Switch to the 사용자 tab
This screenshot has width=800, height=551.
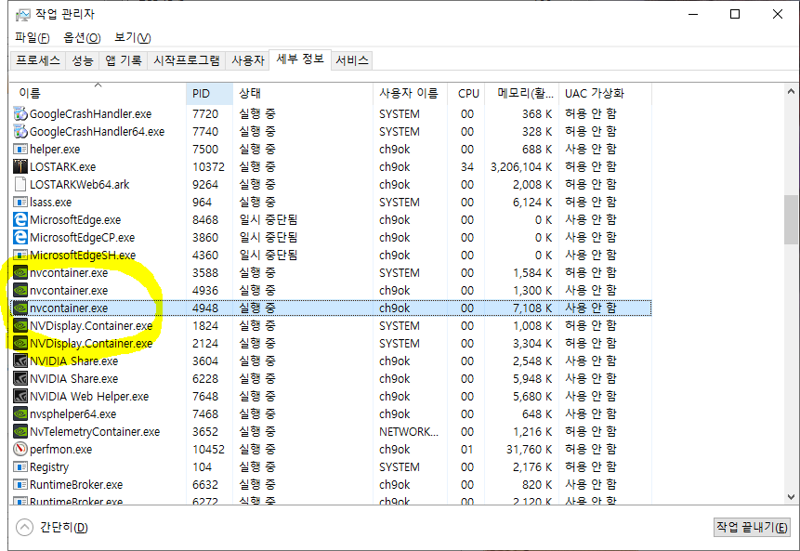pyautogui.click(x=247, y=61)
